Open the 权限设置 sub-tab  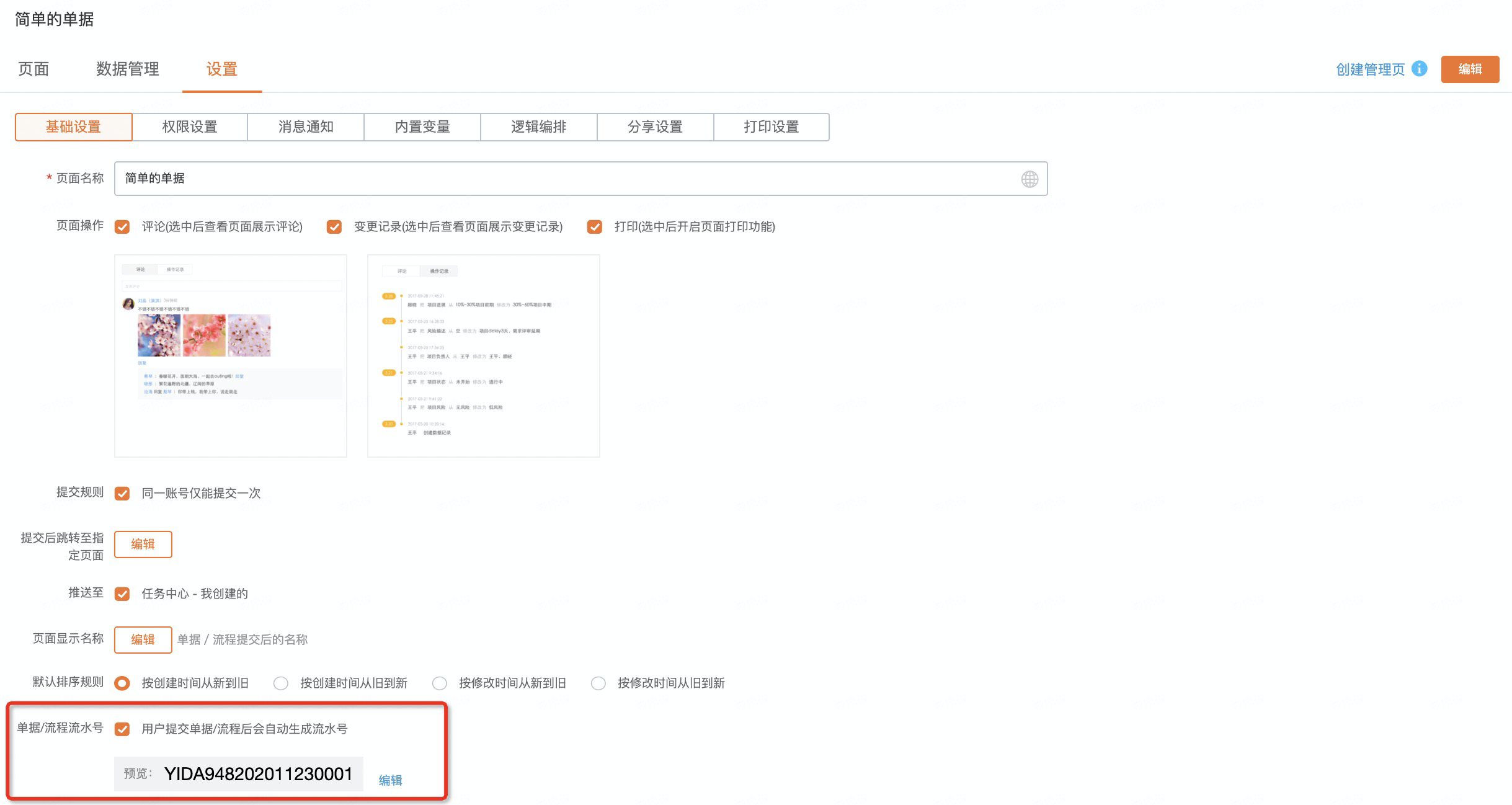click(189, 127)
